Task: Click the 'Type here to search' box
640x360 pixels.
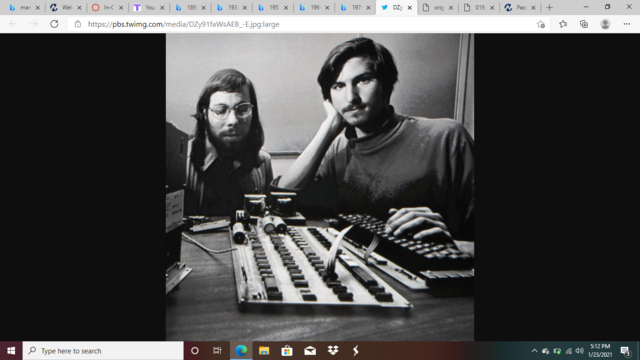Action: tap(103, 351)
